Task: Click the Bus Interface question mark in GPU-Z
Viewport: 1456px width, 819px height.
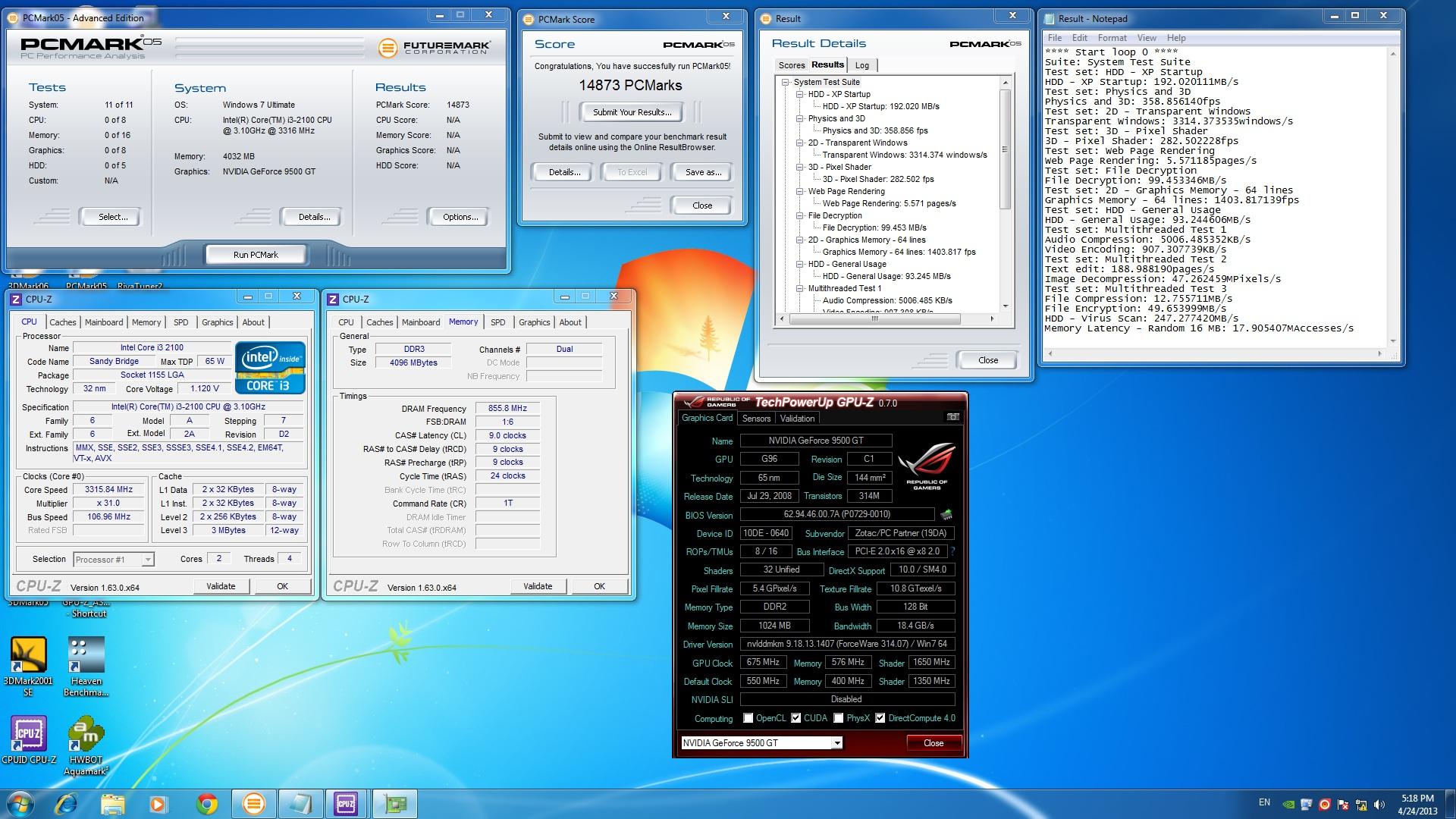Action: [x=952, y=551]
